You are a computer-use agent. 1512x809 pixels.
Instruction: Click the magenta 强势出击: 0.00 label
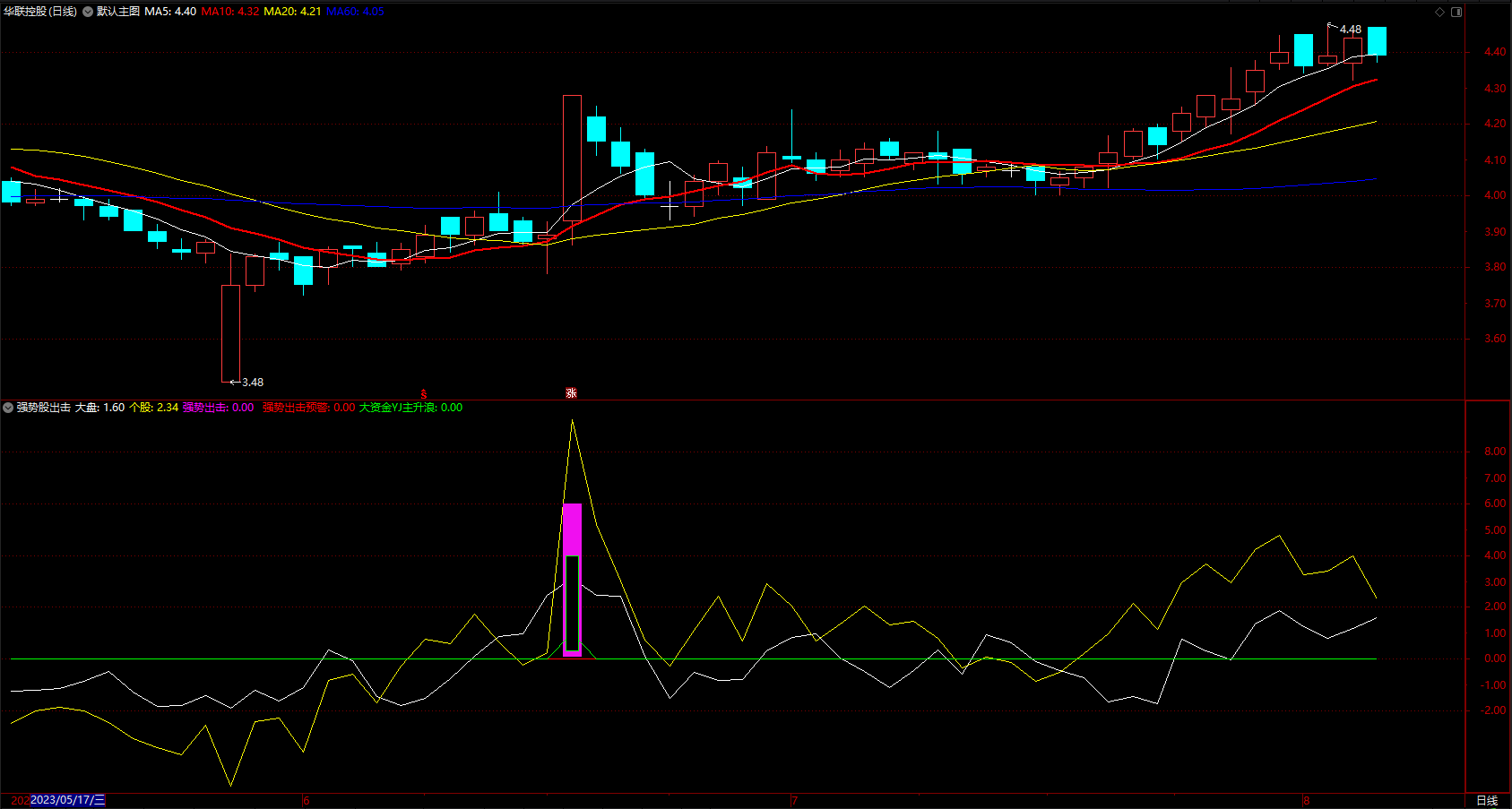(219, 408)
